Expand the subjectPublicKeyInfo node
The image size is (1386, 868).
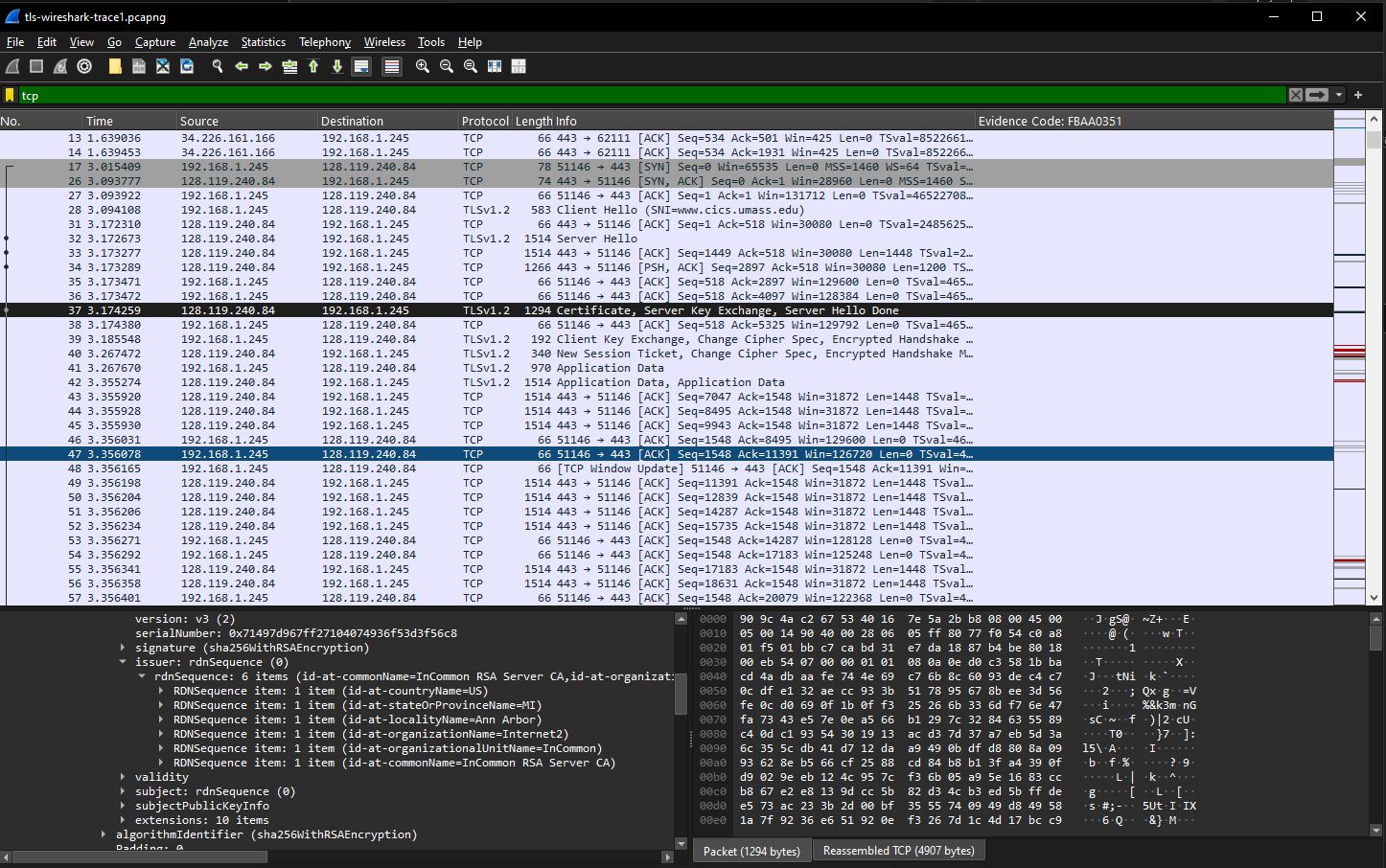point(123,806)
